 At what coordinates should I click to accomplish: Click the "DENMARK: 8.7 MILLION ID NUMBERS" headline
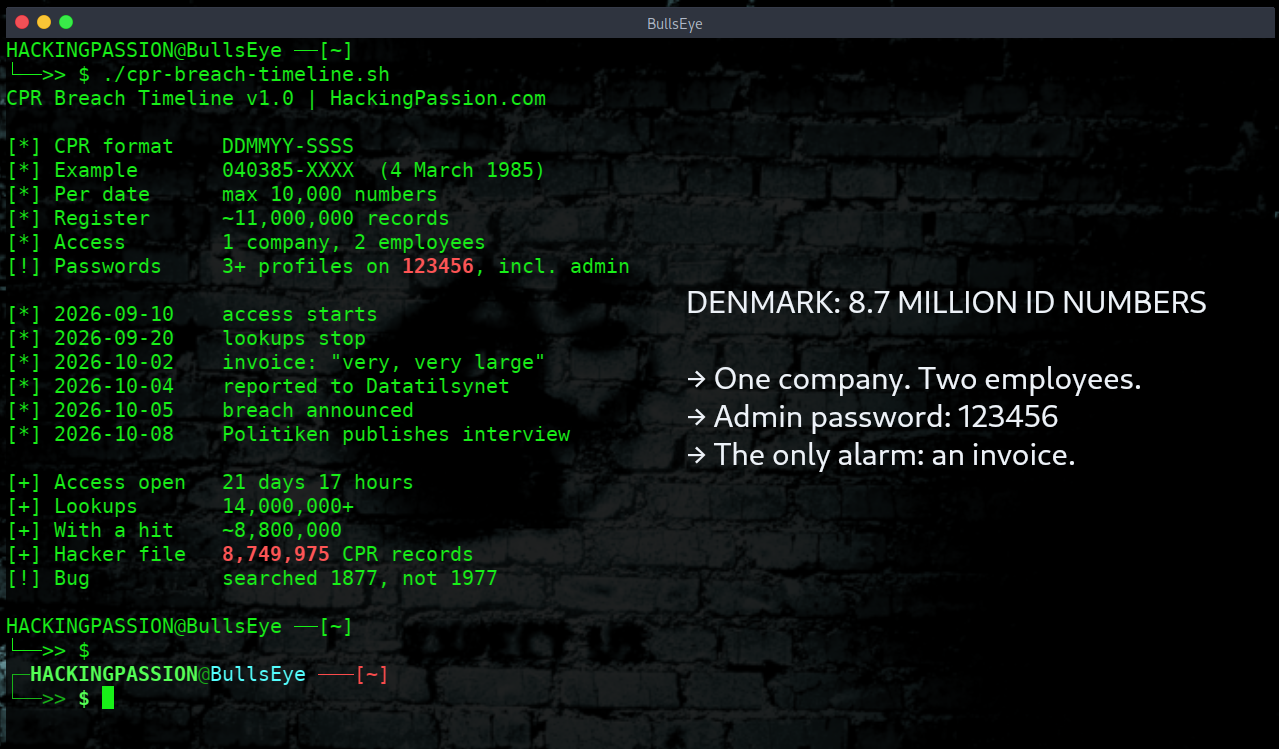coord(946,303)
